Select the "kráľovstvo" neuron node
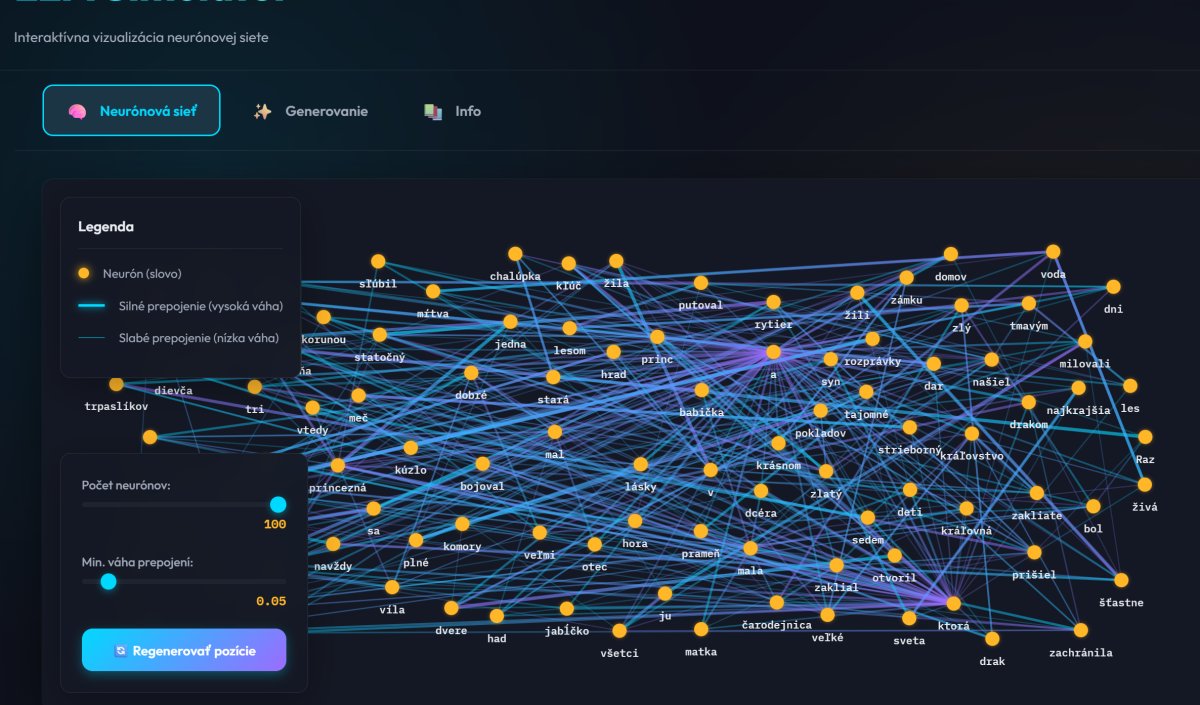 (972, 434)
